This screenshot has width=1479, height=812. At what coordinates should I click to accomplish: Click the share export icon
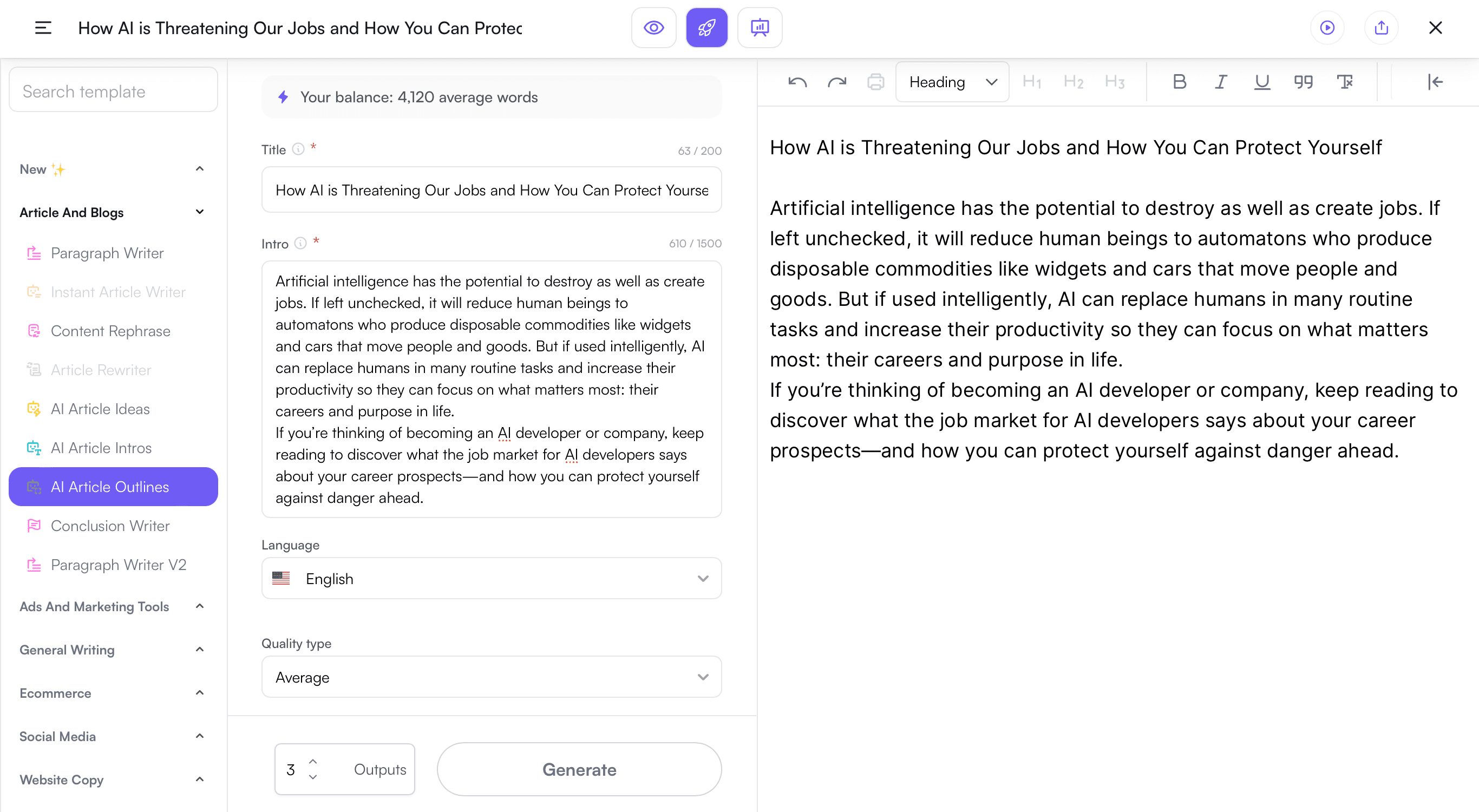tap(1381, 28)
